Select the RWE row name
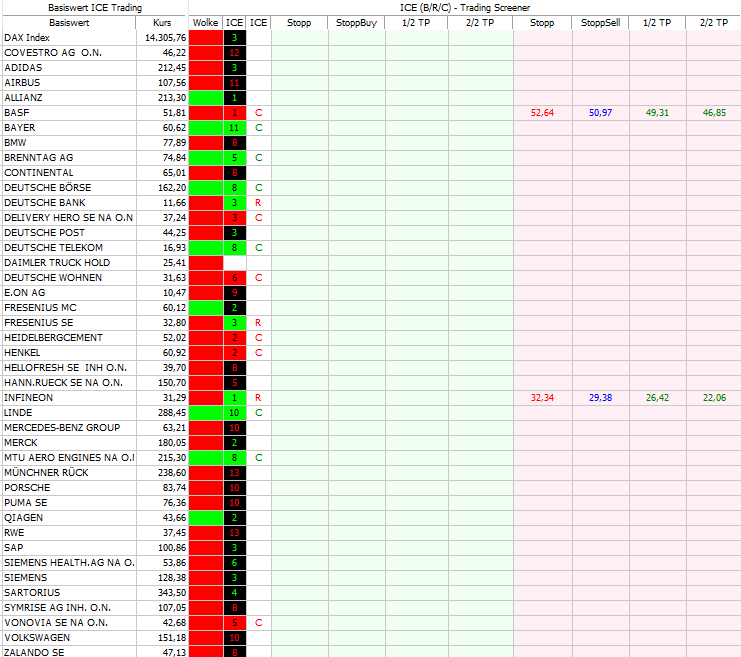Screen dimensions: 741x657 click(14, 533)
